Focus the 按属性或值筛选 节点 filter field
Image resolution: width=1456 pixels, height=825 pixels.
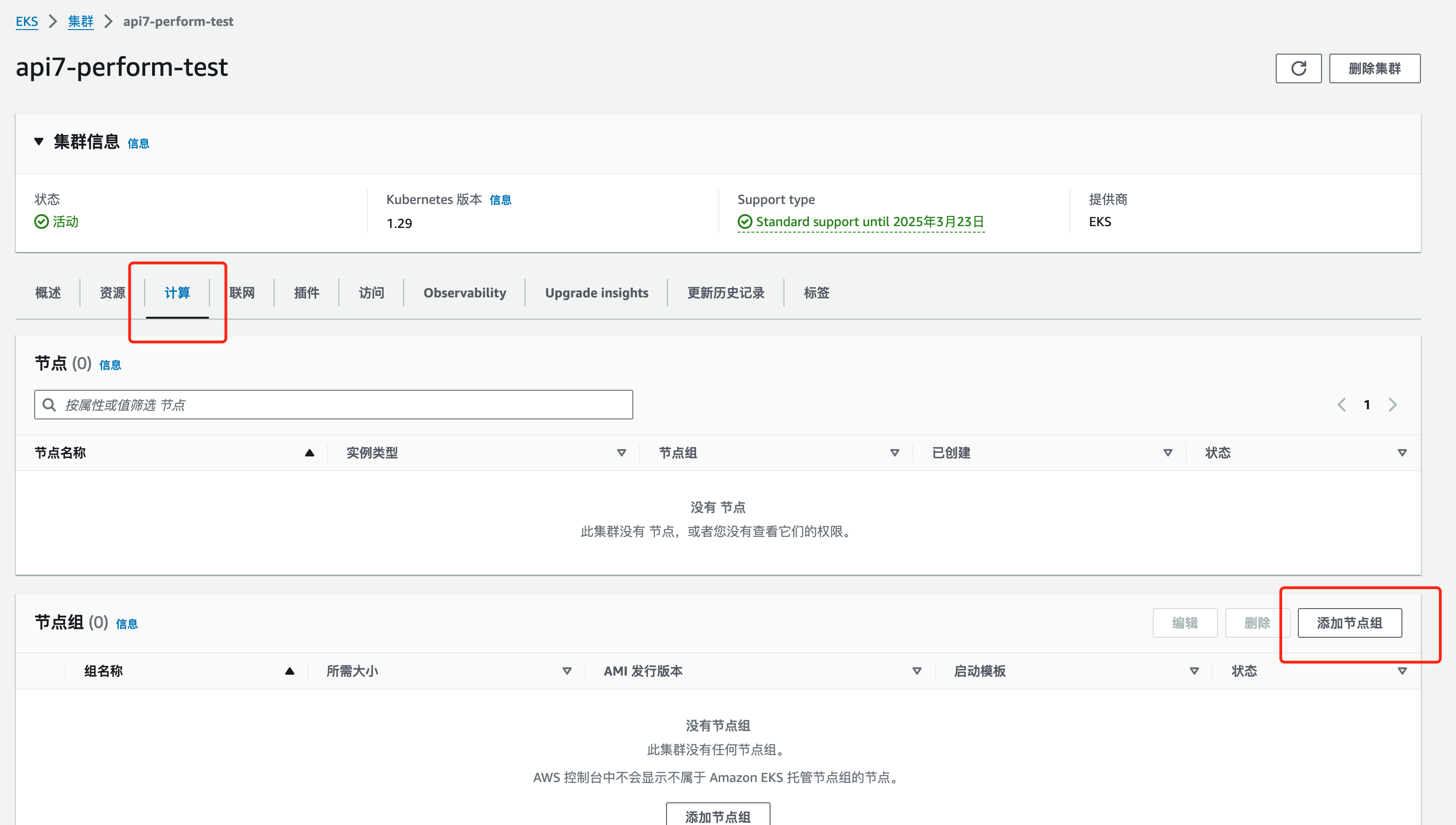coord(334,405)
